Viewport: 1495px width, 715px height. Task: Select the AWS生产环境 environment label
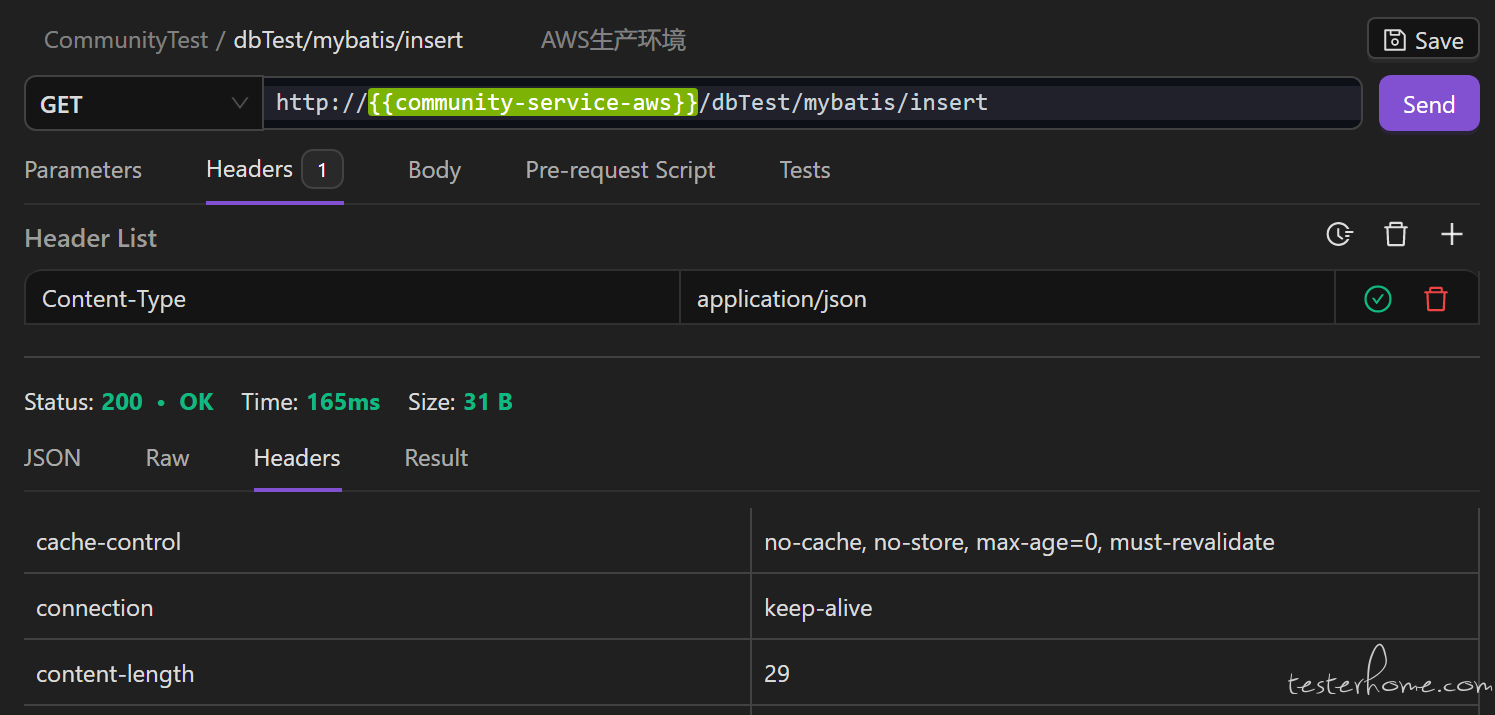pyautogui.click(x=613, y=40)
